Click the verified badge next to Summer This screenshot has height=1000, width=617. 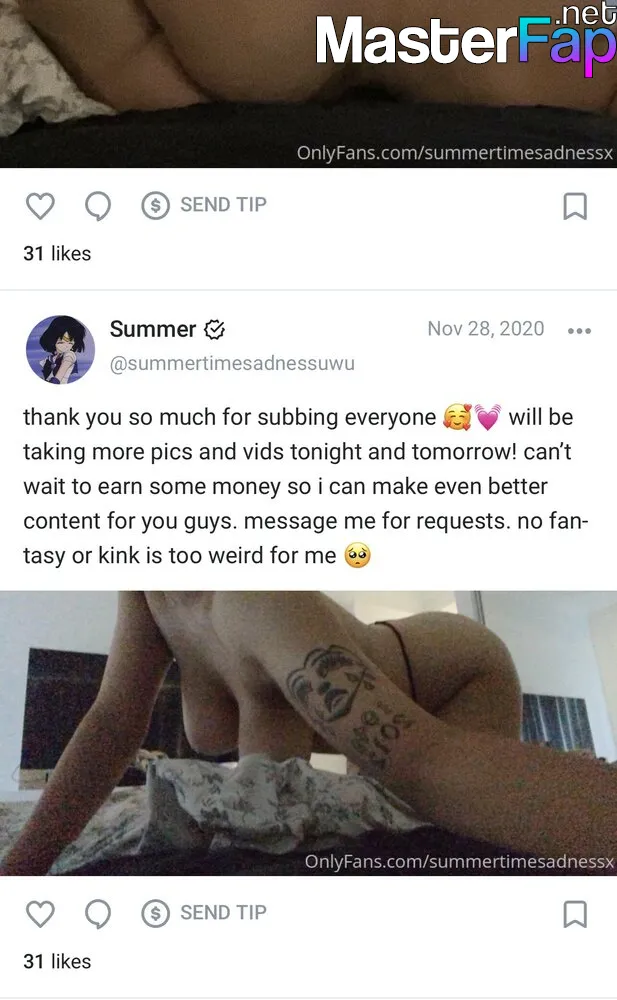pos(214,330)
